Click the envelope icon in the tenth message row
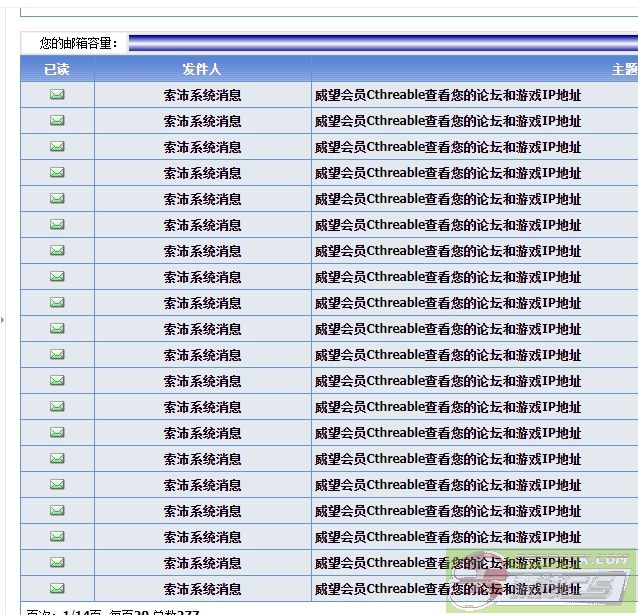 click(x=57, y=328)
